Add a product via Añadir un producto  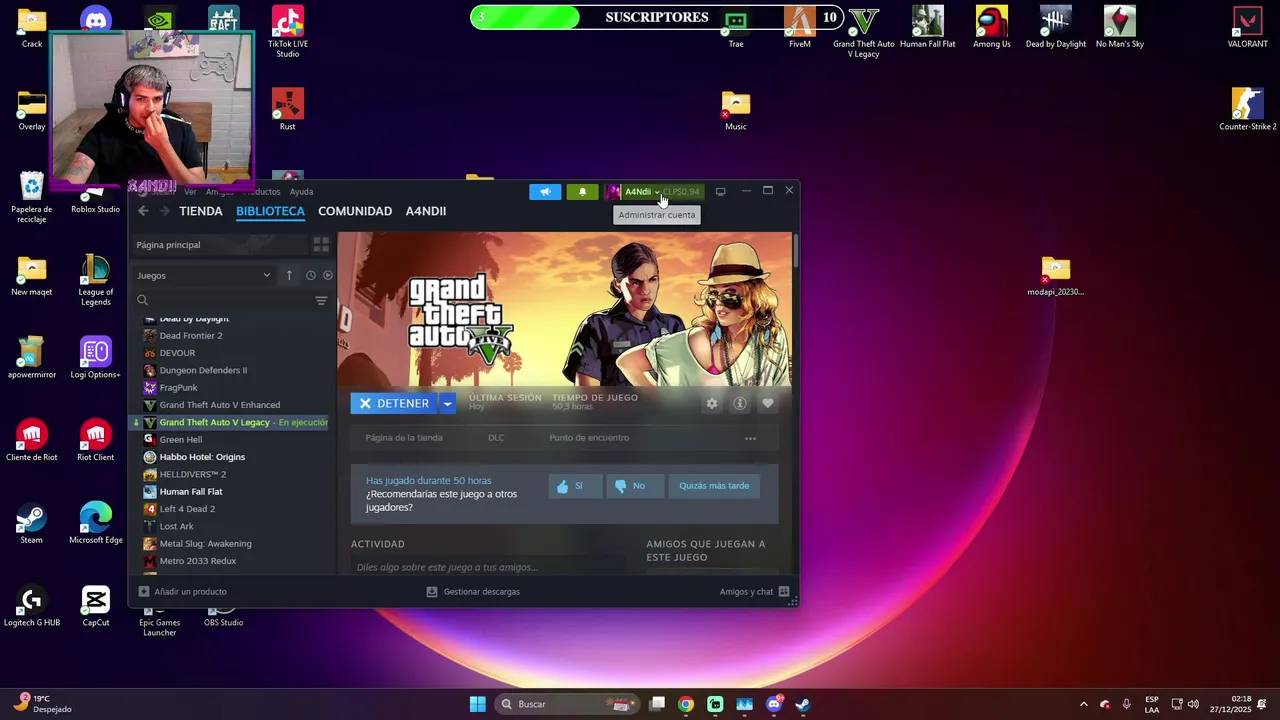(182, 592)
